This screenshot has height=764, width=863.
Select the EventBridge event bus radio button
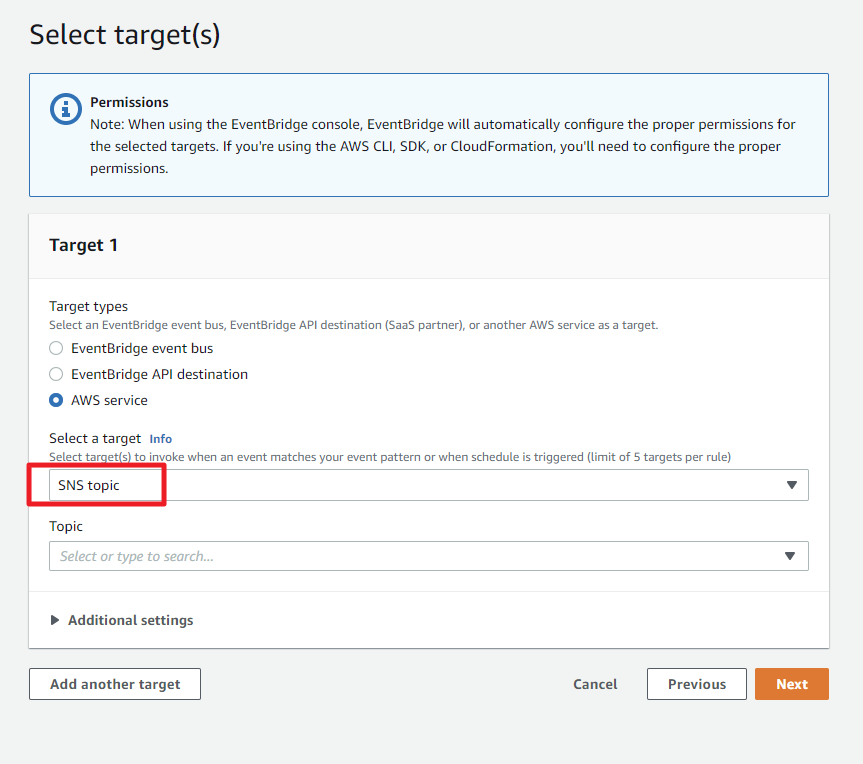[x=57, y=349]
